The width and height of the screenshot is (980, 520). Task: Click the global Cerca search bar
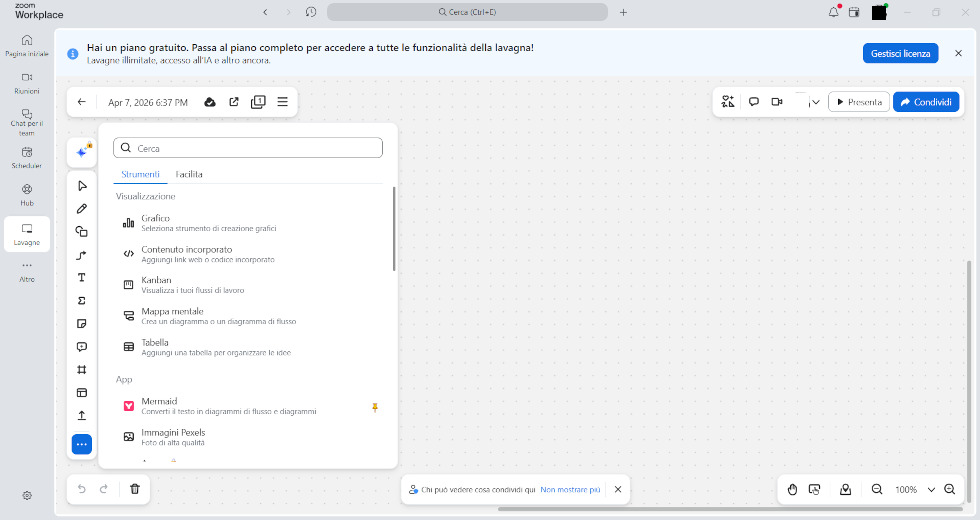[468, 12]
